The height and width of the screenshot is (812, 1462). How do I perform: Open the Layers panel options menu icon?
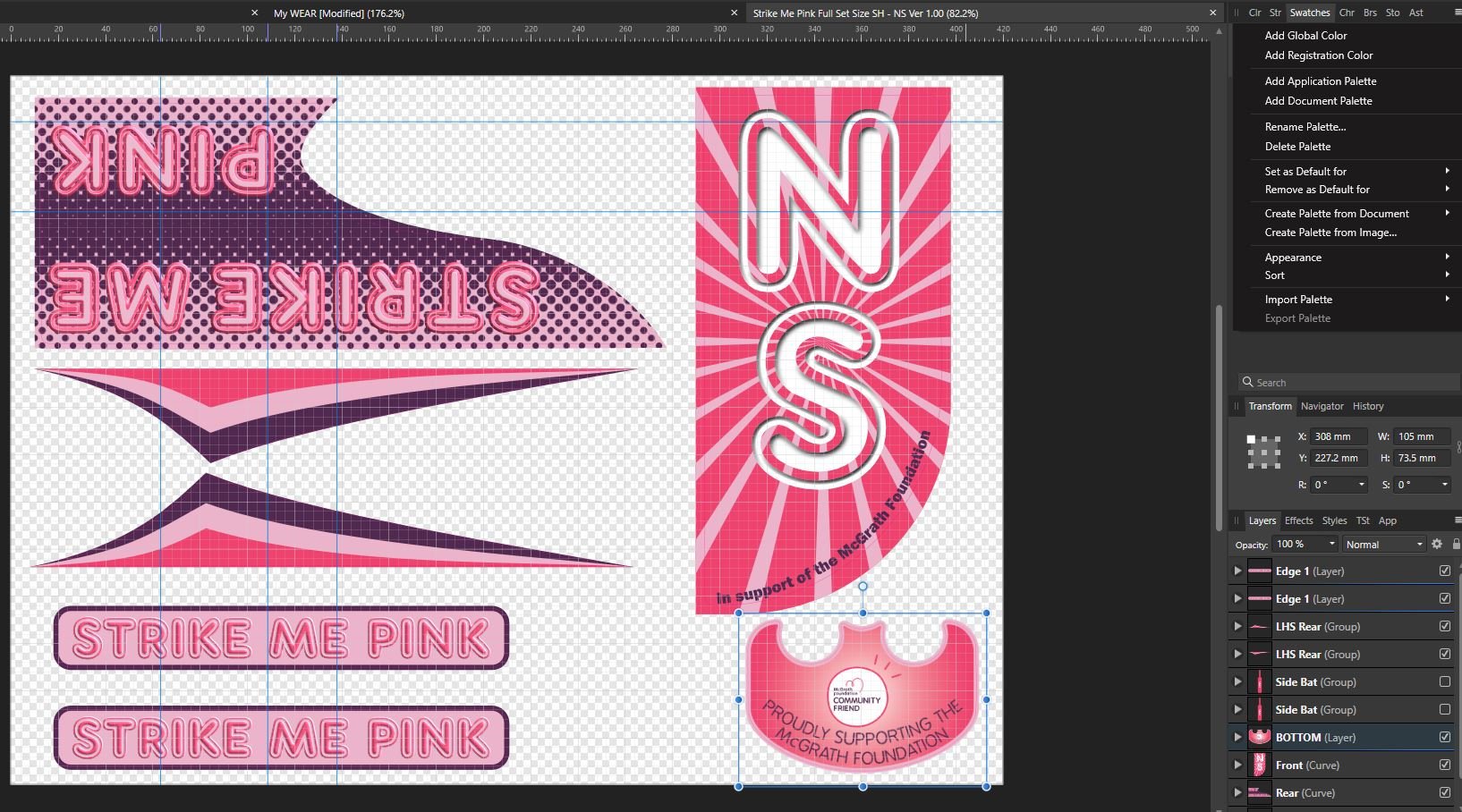[x=1458, y=520]
